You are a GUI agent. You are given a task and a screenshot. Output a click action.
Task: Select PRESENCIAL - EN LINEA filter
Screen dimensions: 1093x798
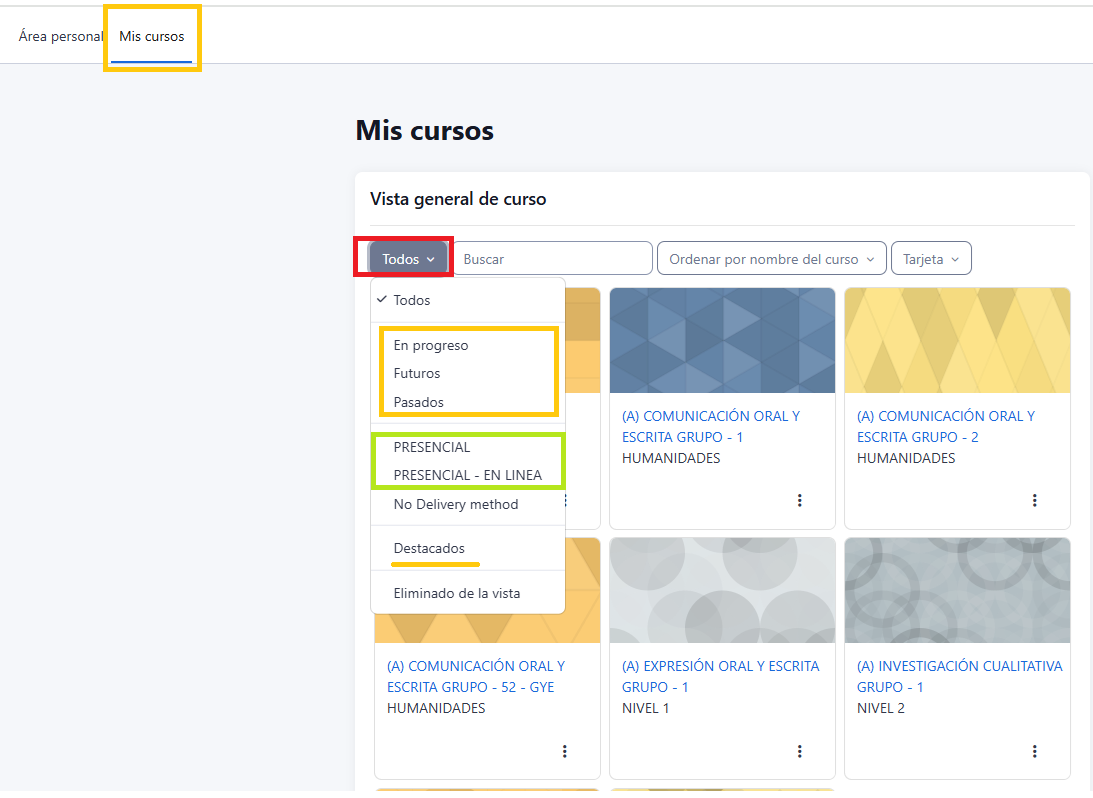pos(468,475)
